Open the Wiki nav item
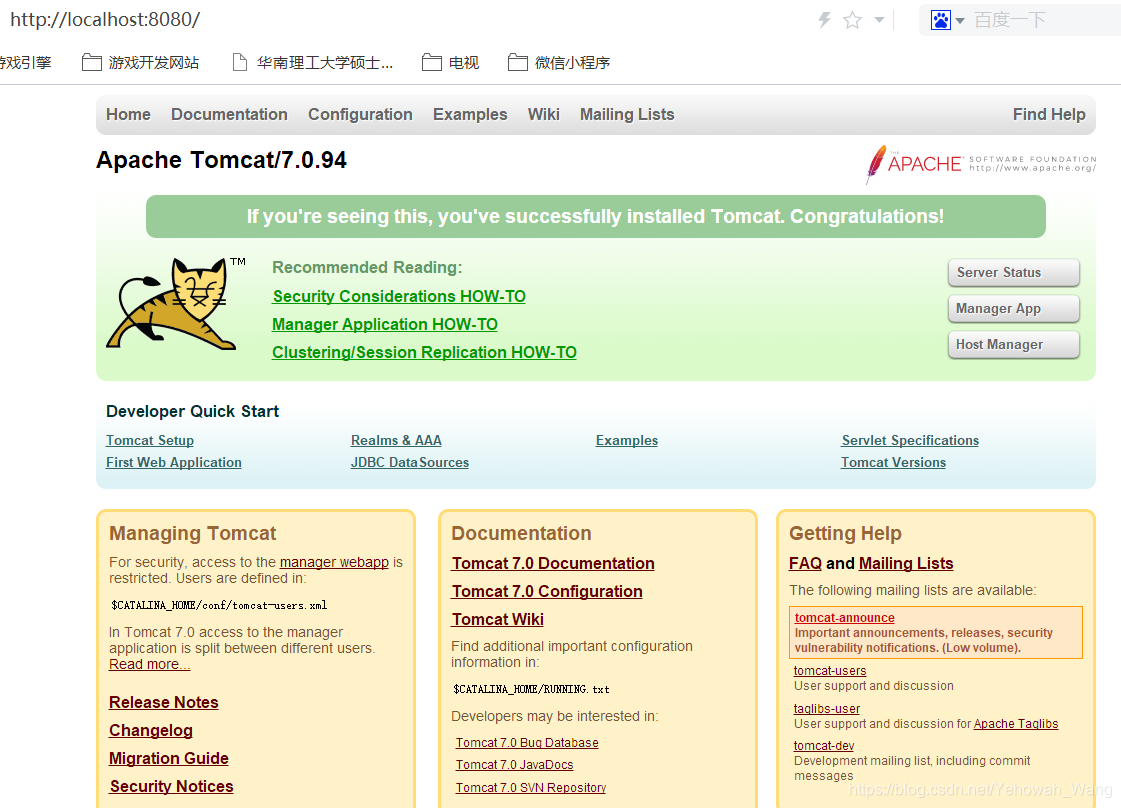This screenshot has height=808, width=1121. point(544,114)
